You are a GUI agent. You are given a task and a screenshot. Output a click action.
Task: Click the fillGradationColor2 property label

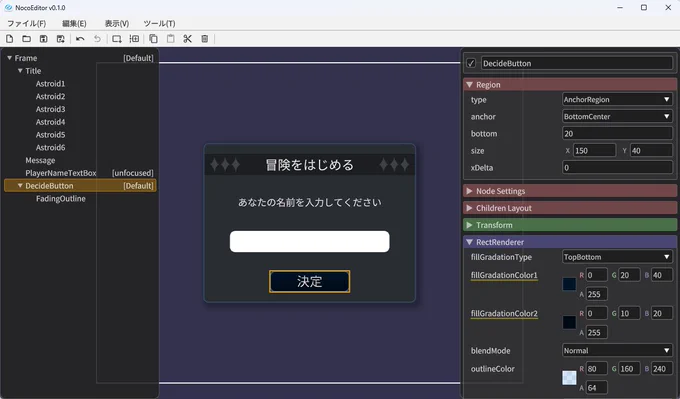(504, 313)
